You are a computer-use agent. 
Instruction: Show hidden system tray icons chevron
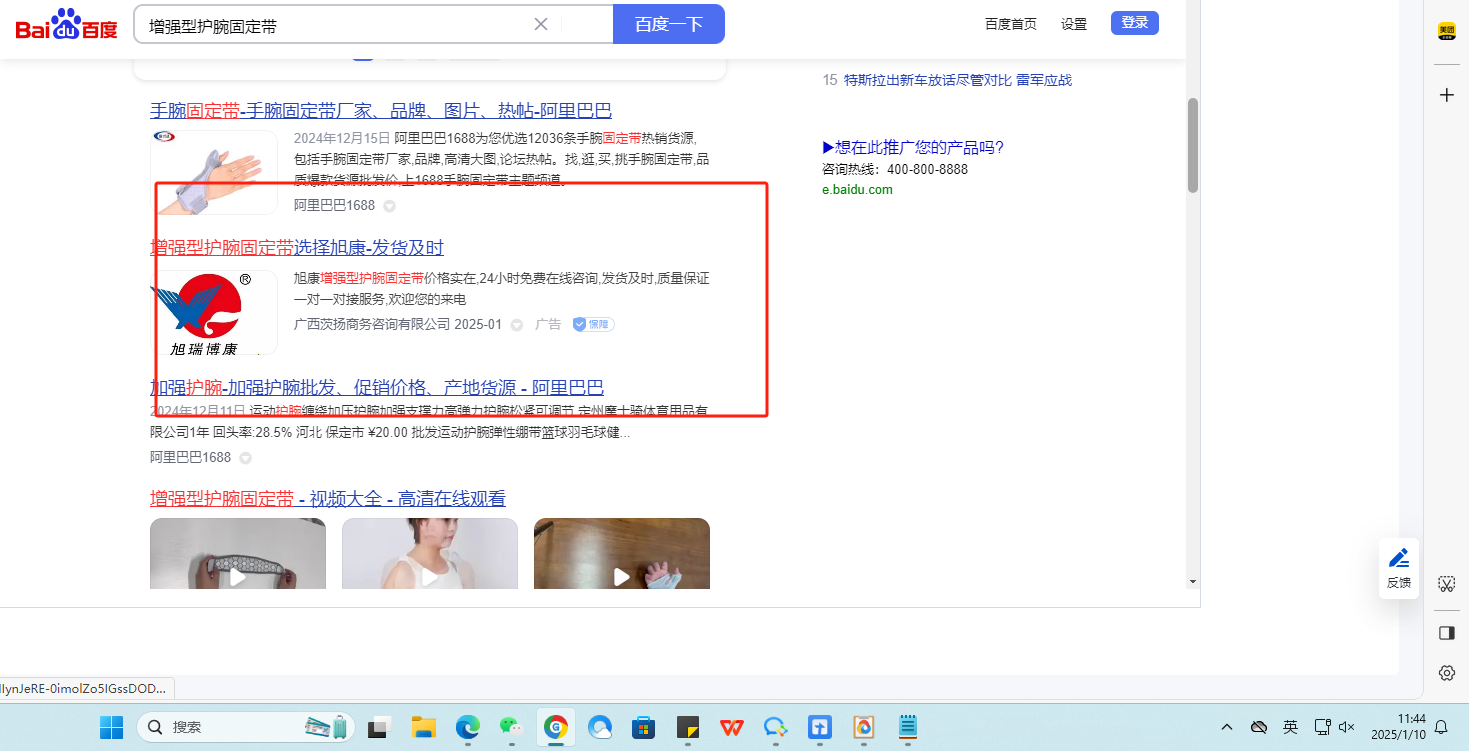(1227, 727)
